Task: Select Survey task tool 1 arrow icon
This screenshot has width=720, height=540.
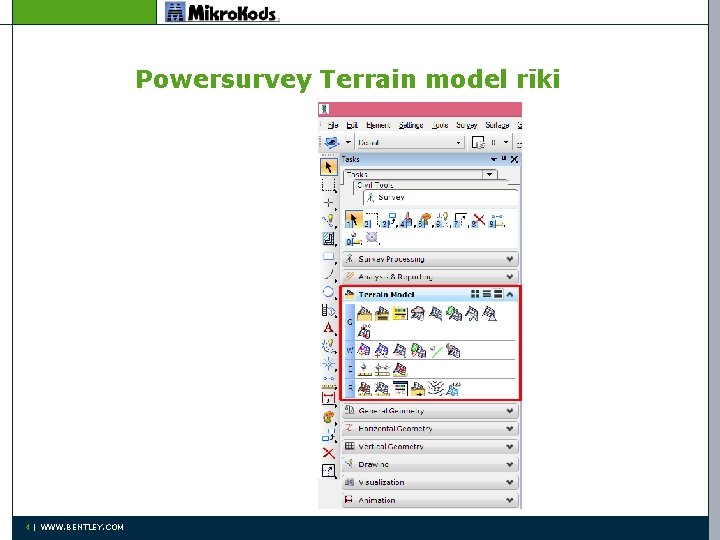Action: [x=353, y=220]
